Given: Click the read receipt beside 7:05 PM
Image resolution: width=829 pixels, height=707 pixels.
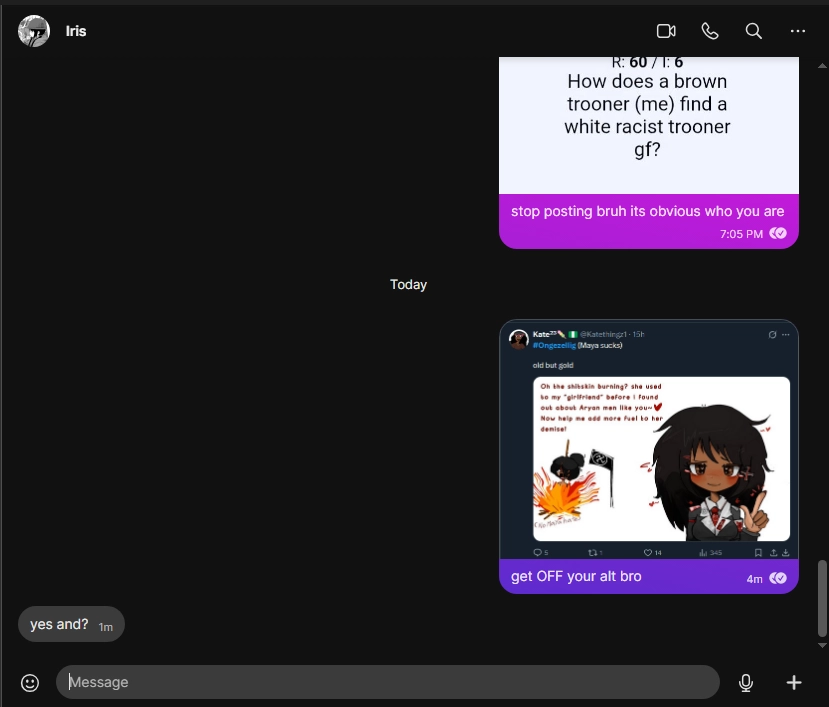Looking at the screenshot, I should (x=778, y=234).
